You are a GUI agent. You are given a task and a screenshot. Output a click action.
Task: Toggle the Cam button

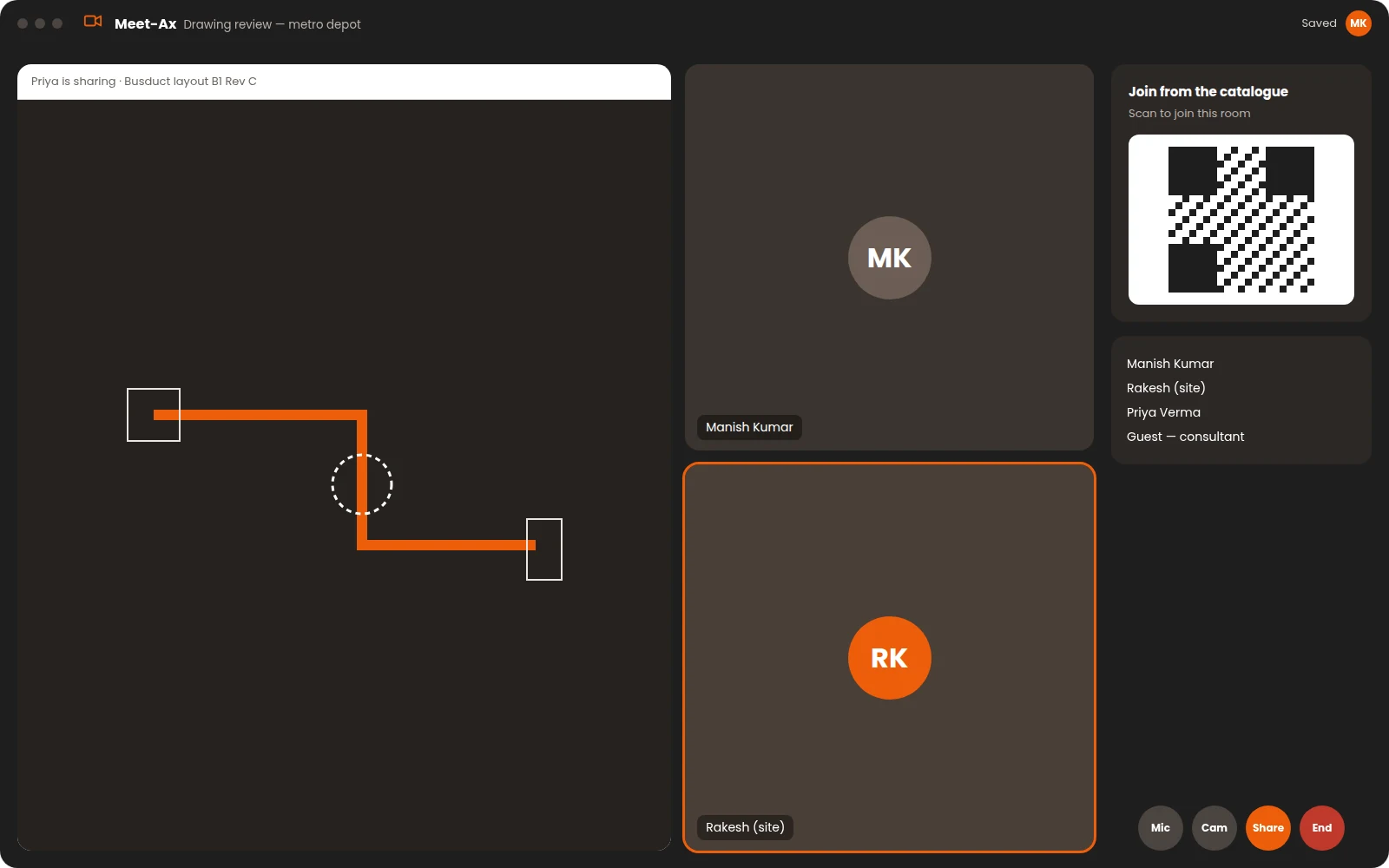(x=1215, y=828)
